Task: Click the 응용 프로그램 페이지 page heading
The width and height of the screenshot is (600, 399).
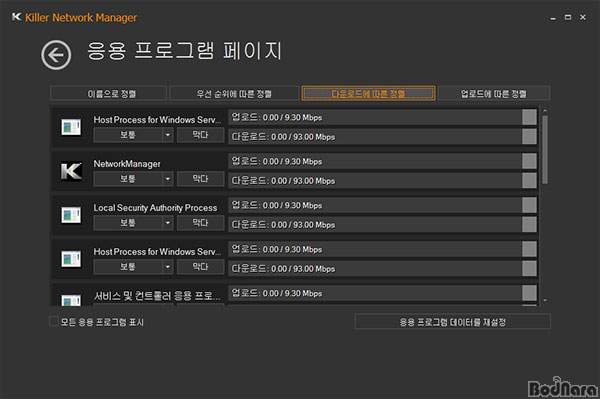Action: 184,51
